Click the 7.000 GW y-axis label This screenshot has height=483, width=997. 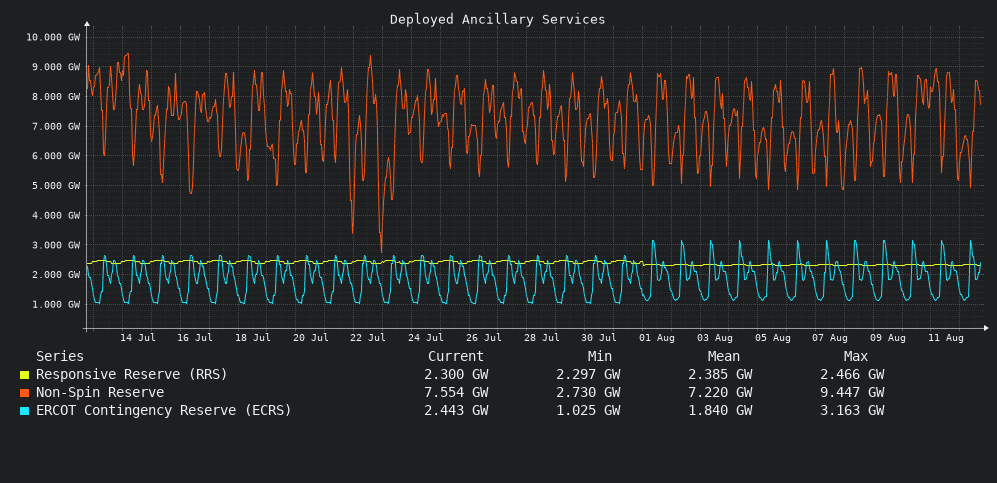tap(56, 126)
